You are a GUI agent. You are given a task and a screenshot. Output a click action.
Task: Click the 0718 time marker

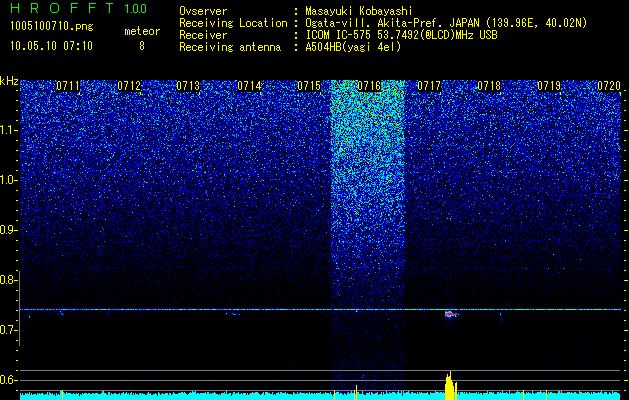tap(489, 86)
